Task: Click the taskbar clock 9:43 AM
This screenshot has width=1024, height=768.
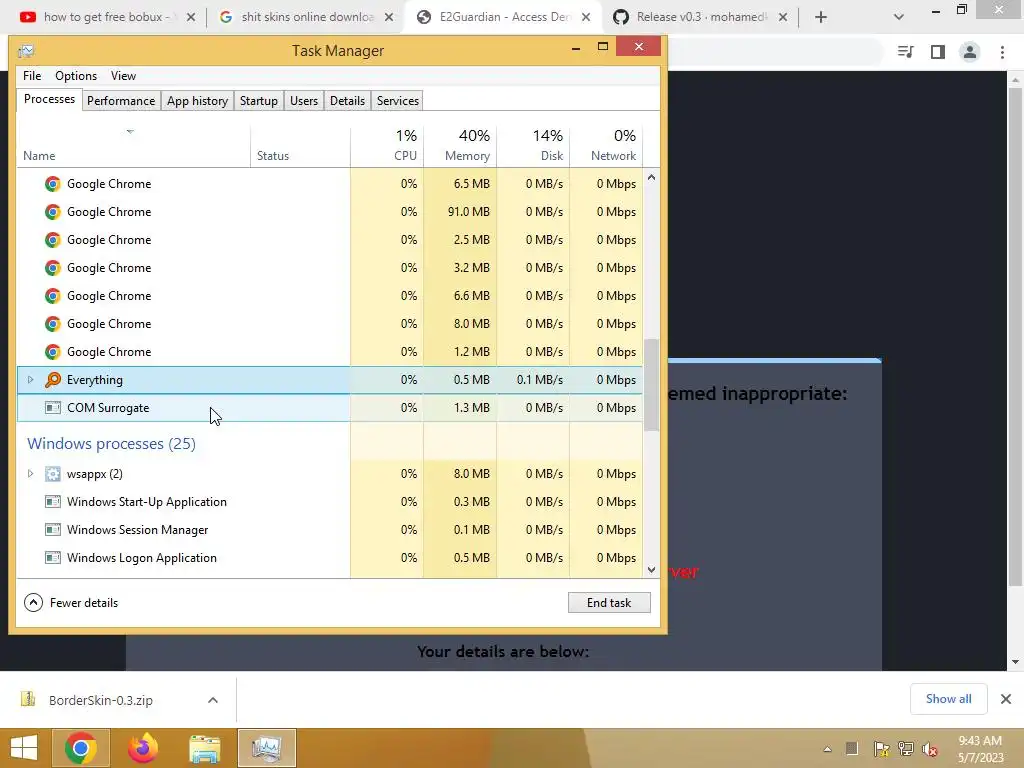Action: tap(980, 741)
